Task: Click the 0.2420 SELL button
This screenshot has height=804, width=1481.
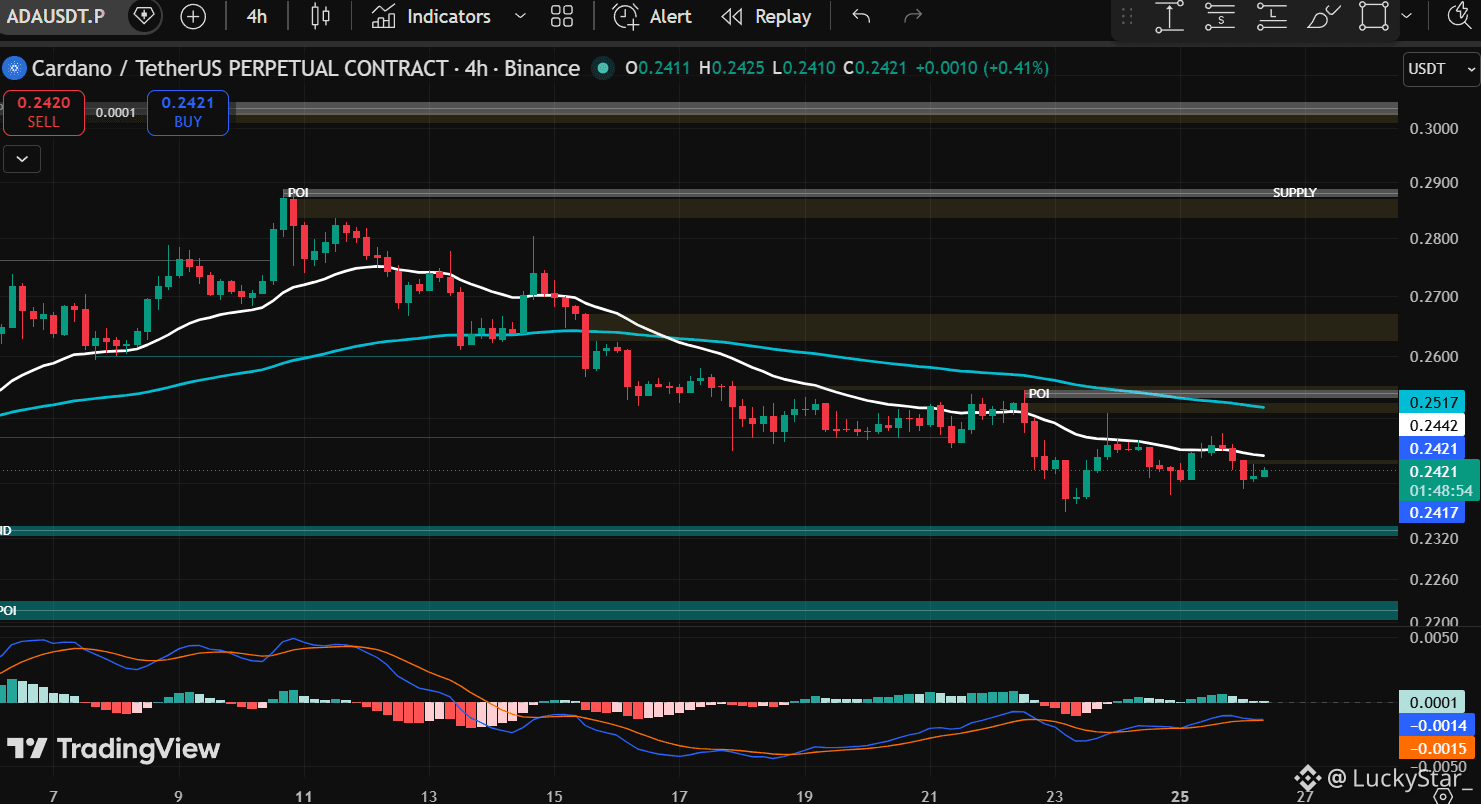Action: [43, 112]
